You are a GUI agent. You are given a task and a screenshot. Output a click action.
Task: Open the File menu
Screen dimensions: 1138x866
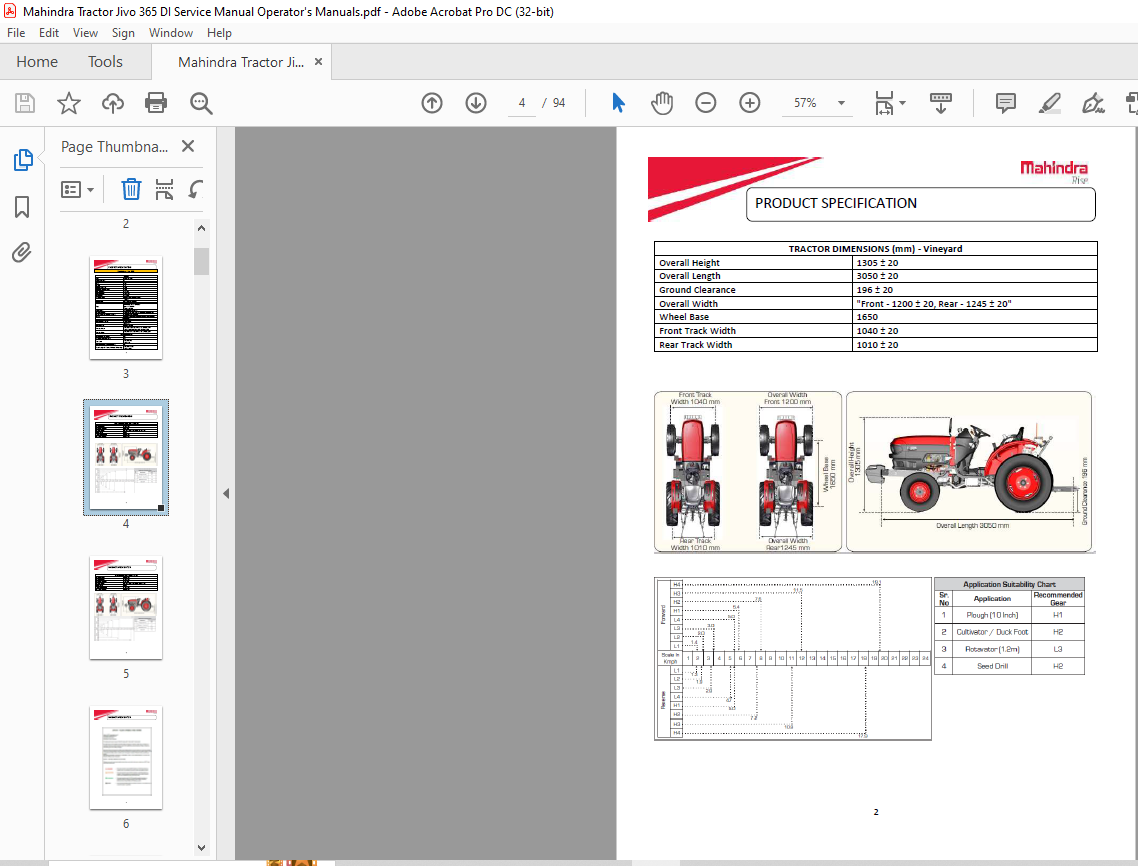click(x=16, y=33)
